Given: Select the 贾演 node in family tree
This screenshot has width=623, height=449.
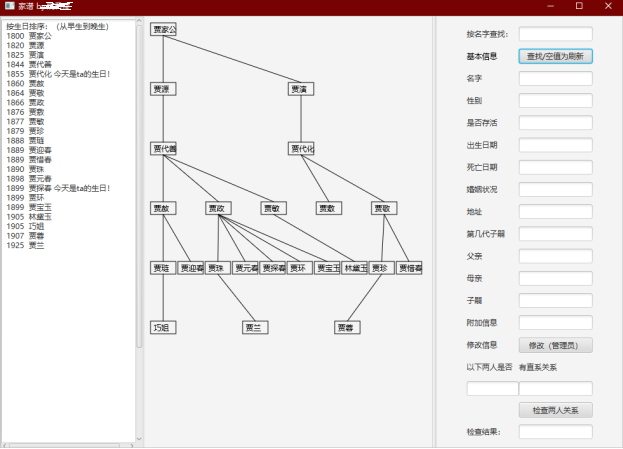Looking at the screenshot, I should 301,89.
